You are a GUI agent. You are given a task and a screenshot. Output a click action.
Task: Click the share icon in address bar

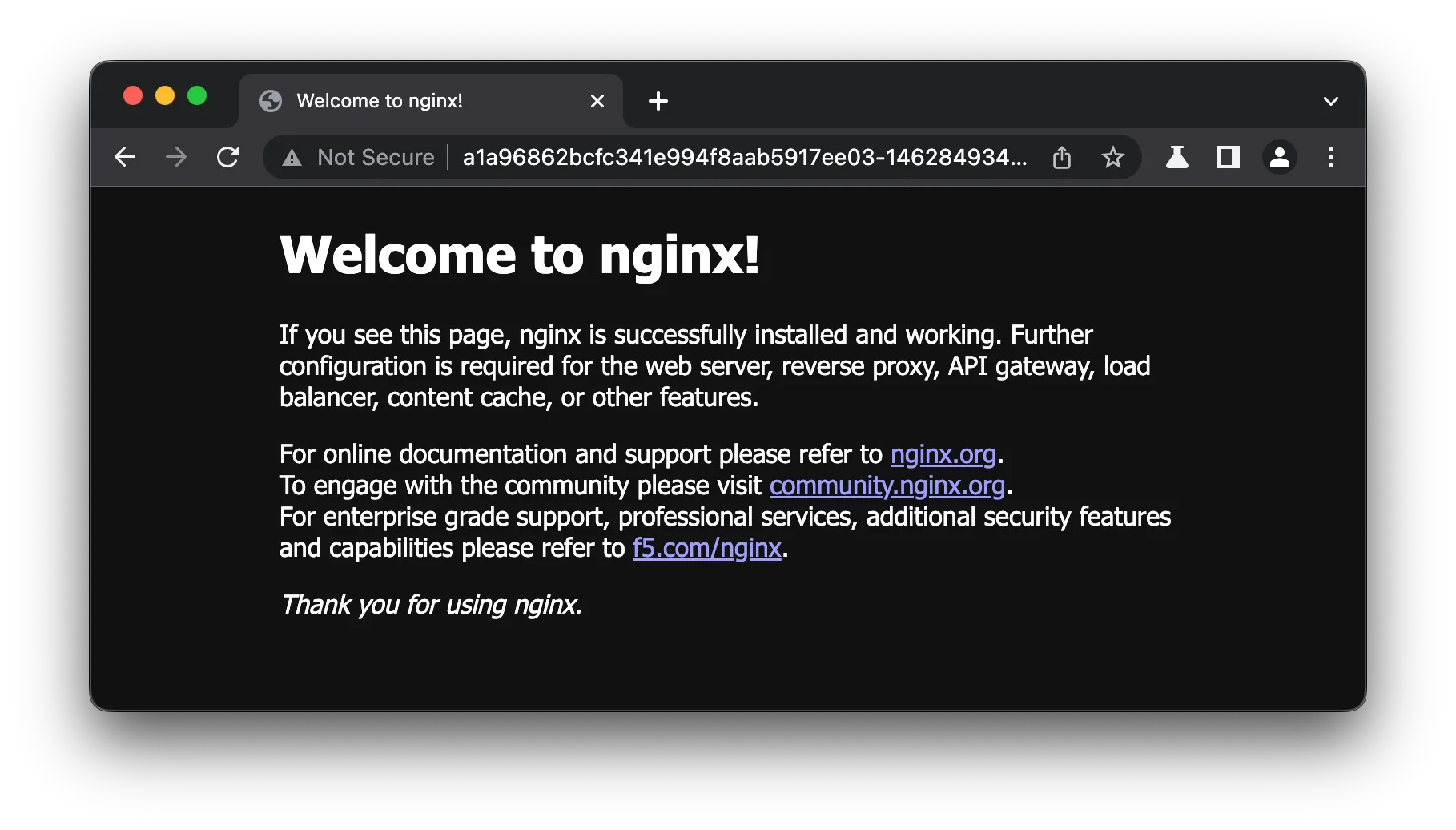coord(1062,157)
